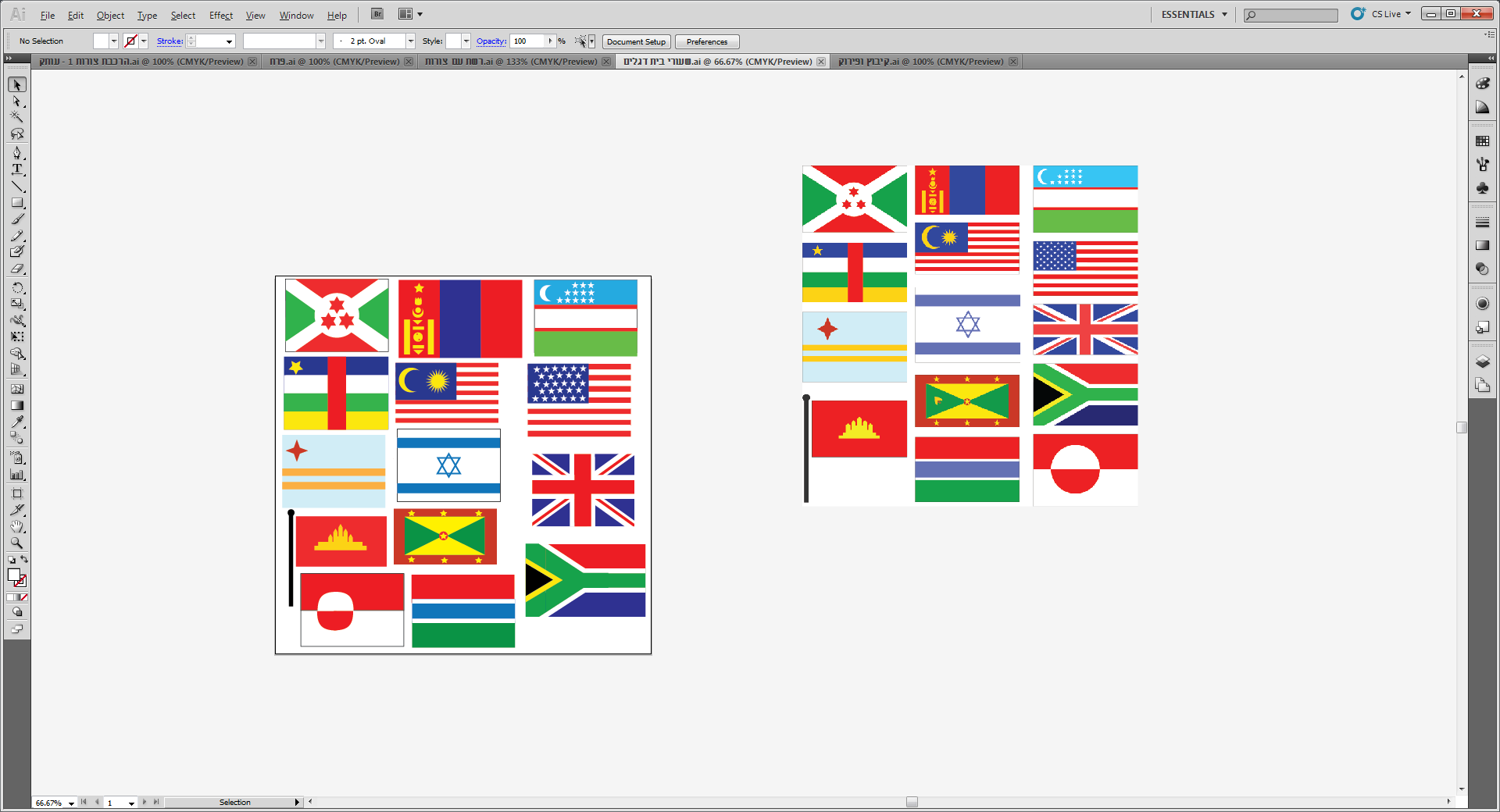This screenshot has height=812, width=1500.
Task: Switch paint type to solid Color in toolbox
Action: coord(10,597)
